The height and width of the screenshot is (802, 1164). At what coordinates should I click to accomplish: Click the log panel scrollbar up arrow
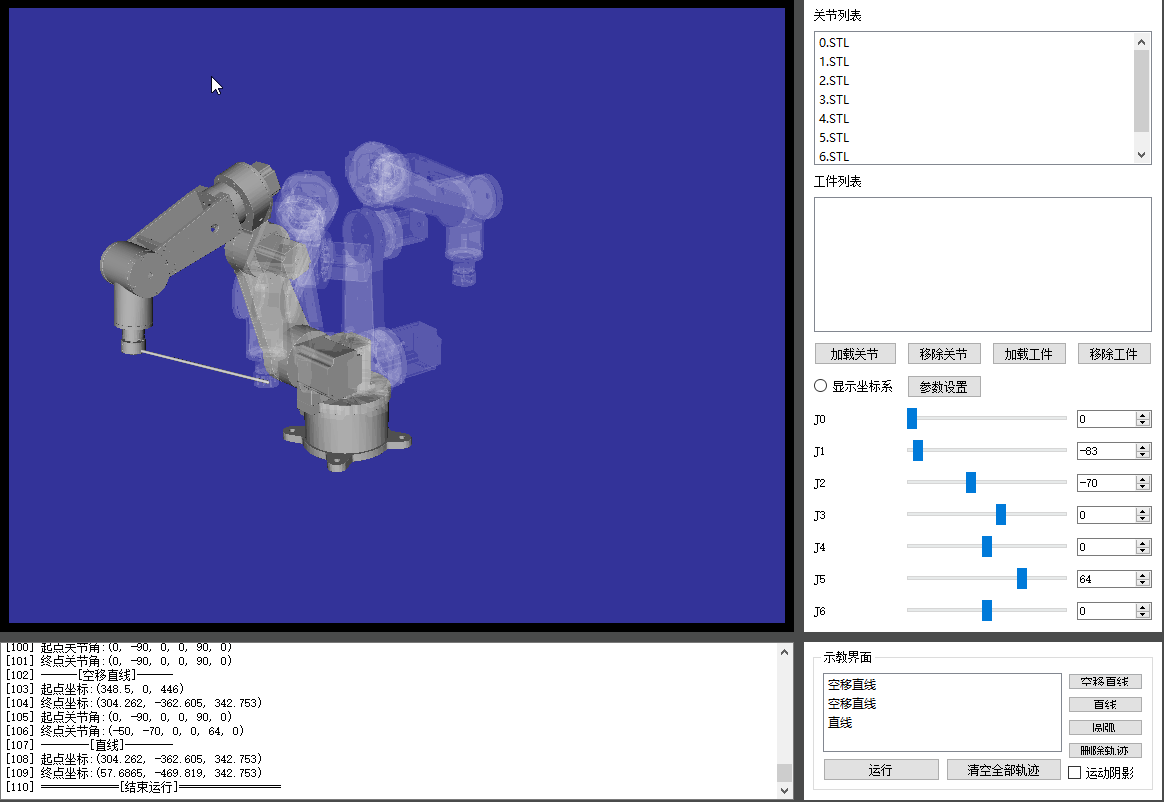(785, 652)
